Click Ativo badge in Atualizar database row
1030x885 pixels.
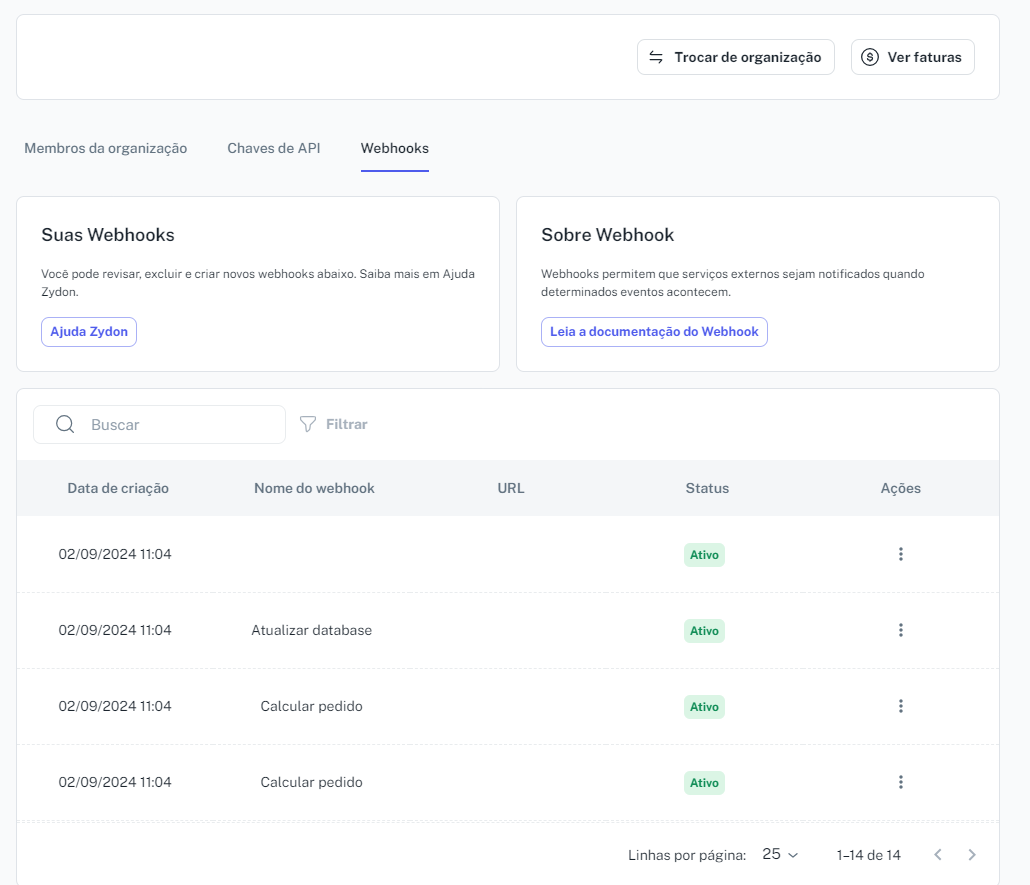[x=704, y=631]
